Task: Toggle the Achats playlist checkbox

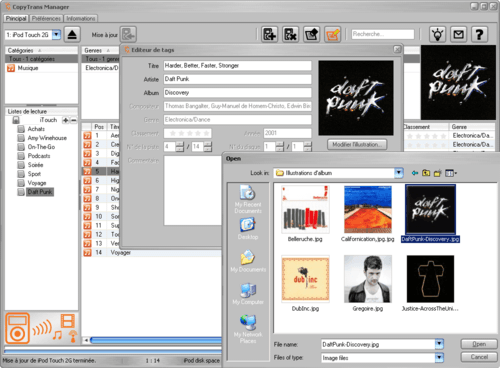Action: [x=21, y=129]
